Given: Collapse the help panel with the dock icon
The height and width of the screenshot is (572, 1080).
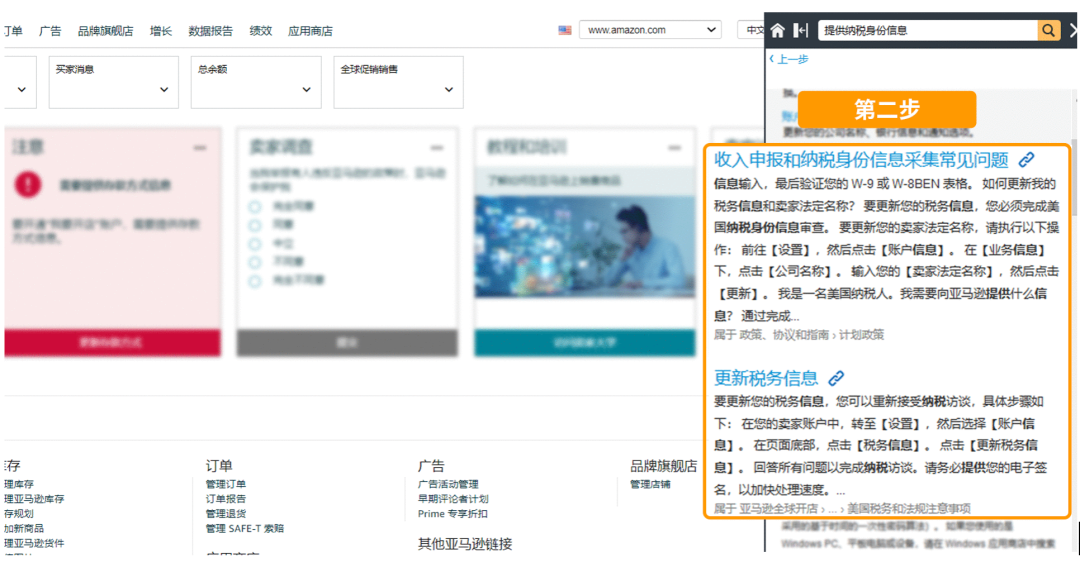Looking at the screenshot, I should [801, 31].
